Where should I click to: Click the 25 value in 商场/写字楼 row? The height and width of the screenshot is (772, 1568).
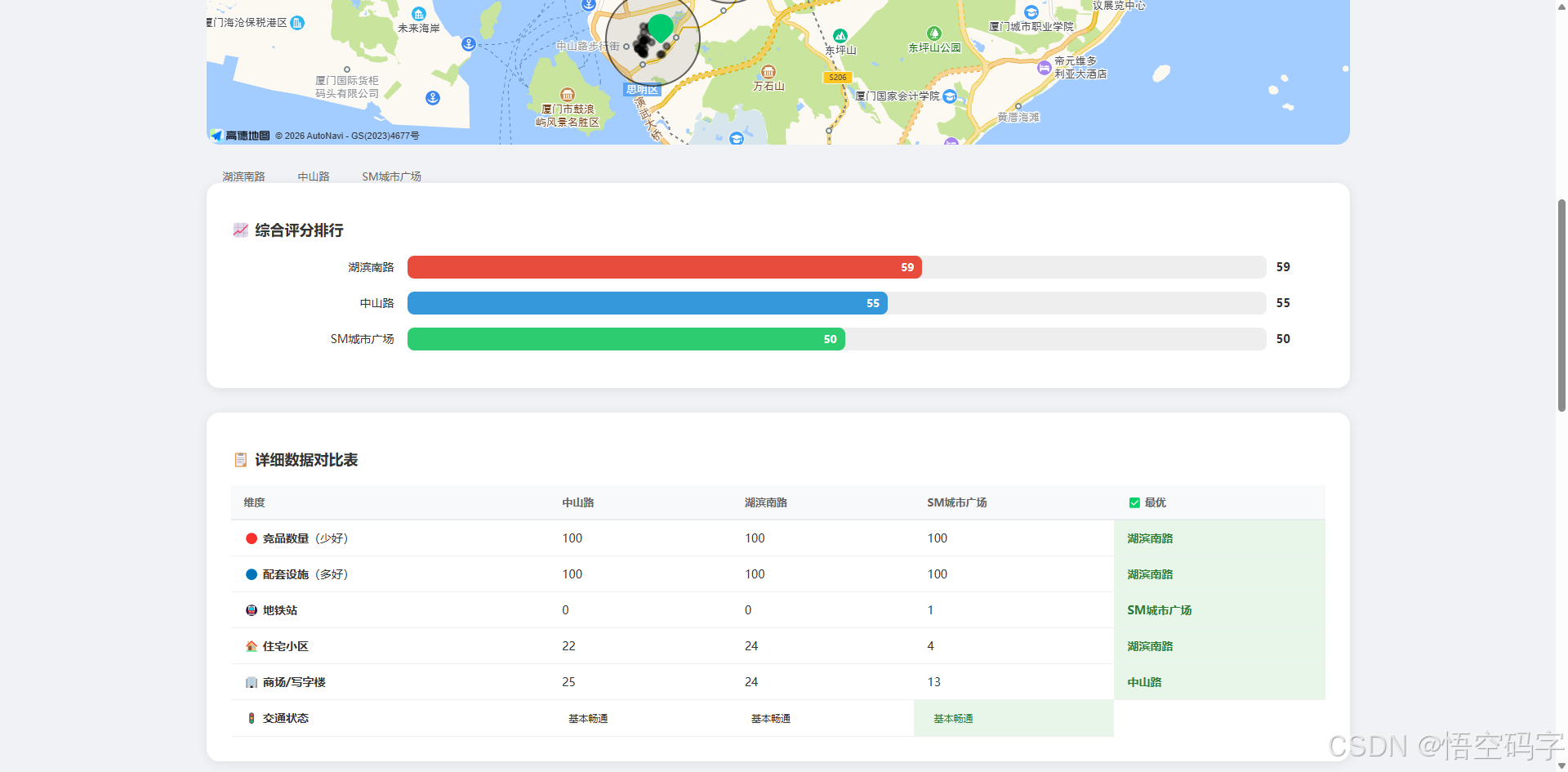pos(568,682)
